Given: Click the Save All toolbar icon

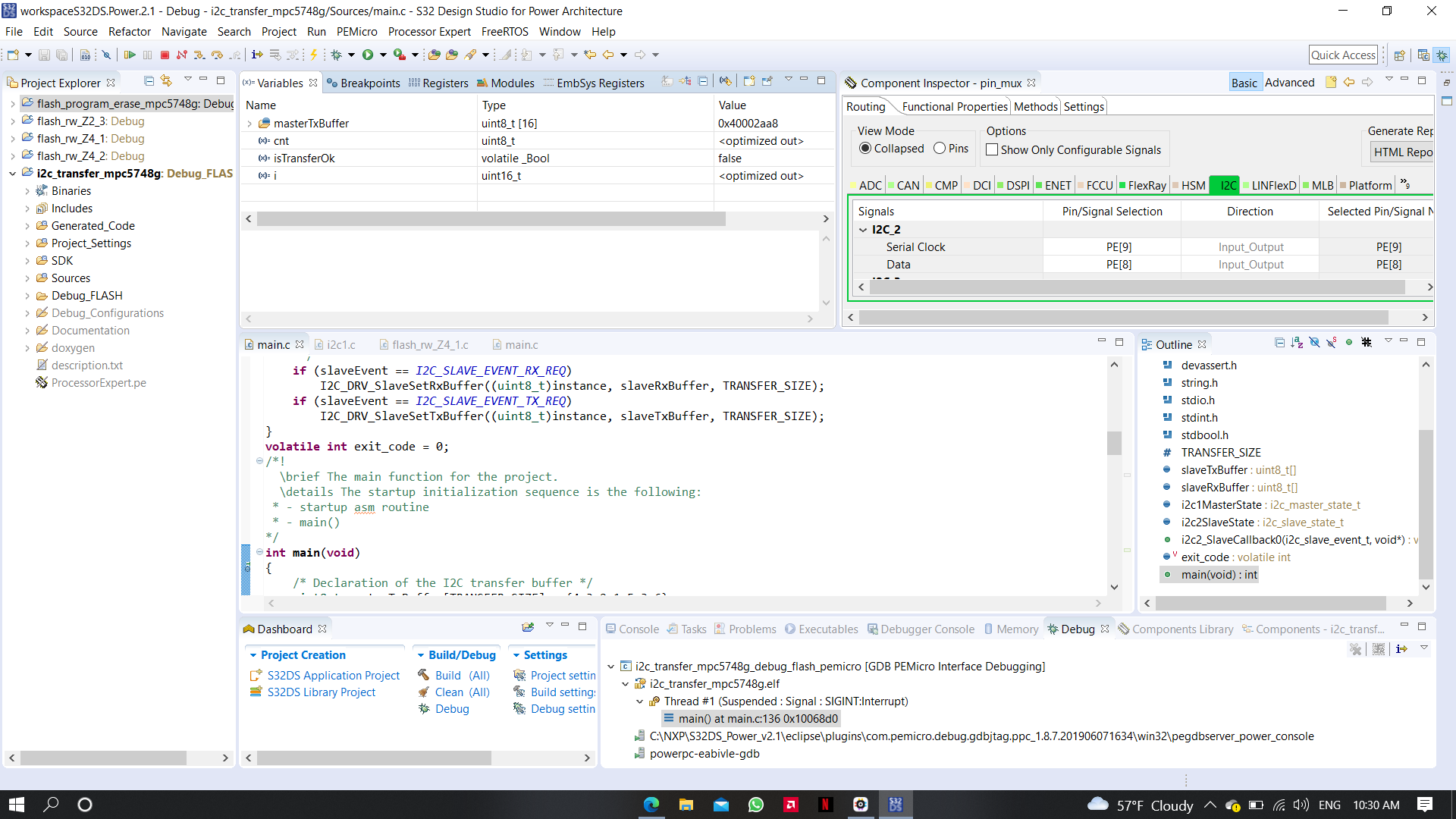Looking at the screenshot, I should (61, 54).
